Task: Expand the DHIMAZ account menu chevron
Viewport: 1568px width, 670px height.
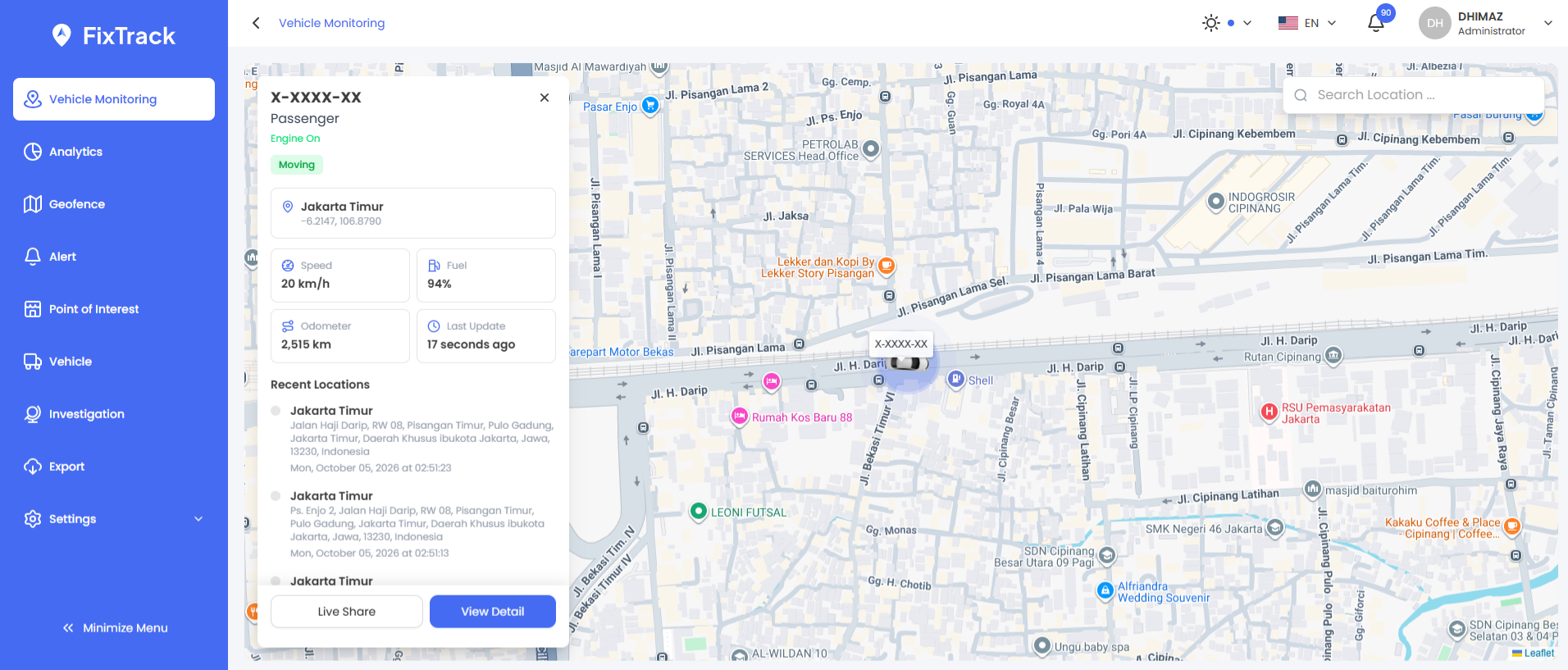Action: [1548, 23]
